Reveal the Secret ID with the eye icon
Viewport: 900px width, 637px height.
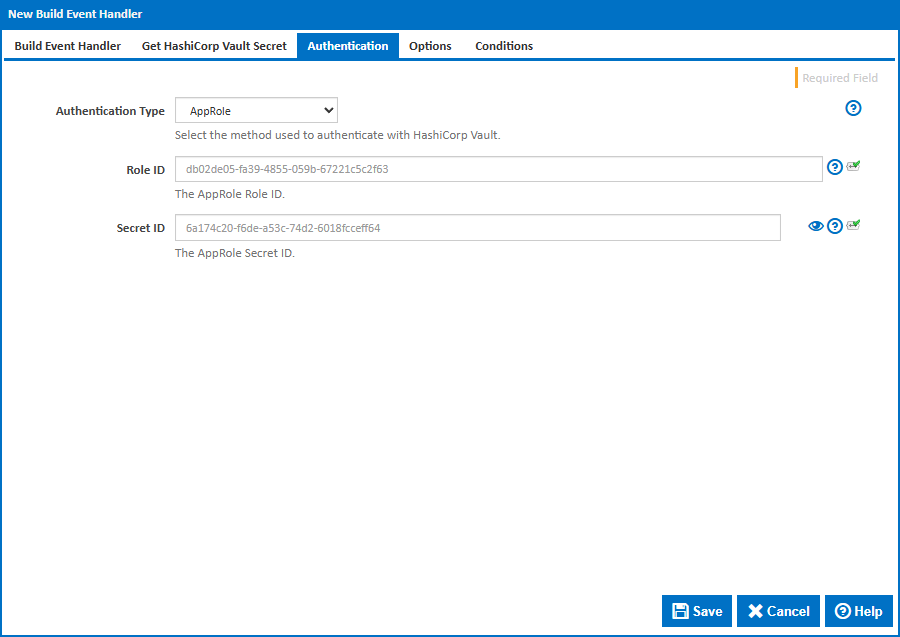pyautogui.click(x=816, y=226)
